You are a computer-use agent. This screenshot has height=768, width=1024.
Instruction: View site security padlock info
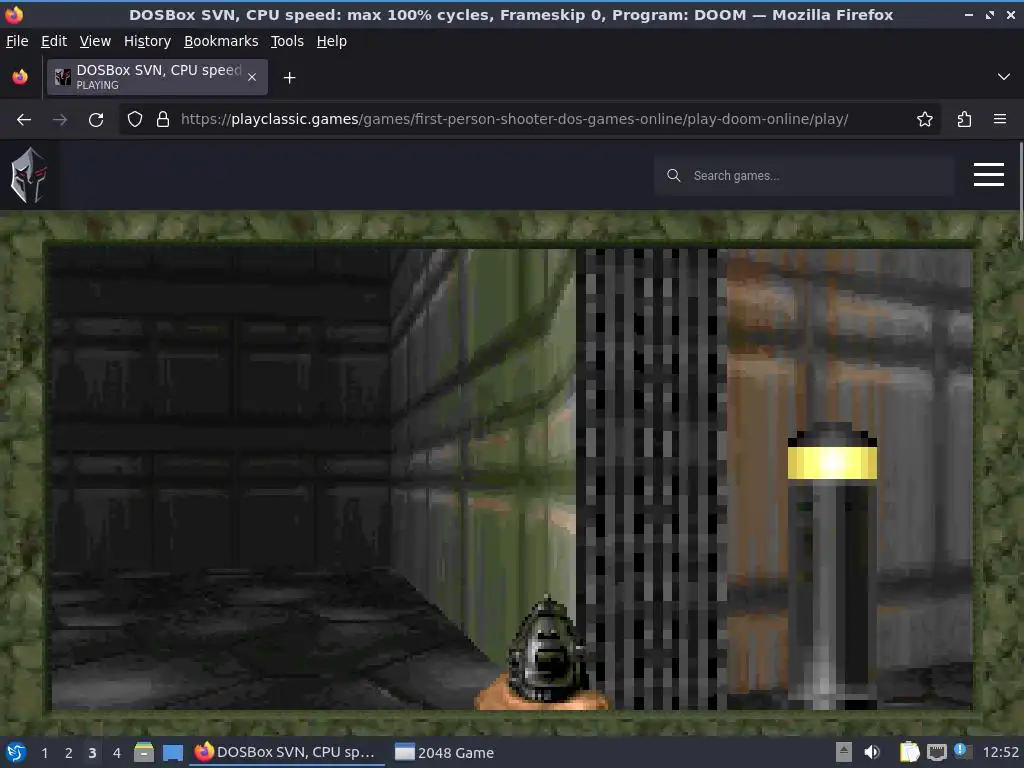pos(163,120)
